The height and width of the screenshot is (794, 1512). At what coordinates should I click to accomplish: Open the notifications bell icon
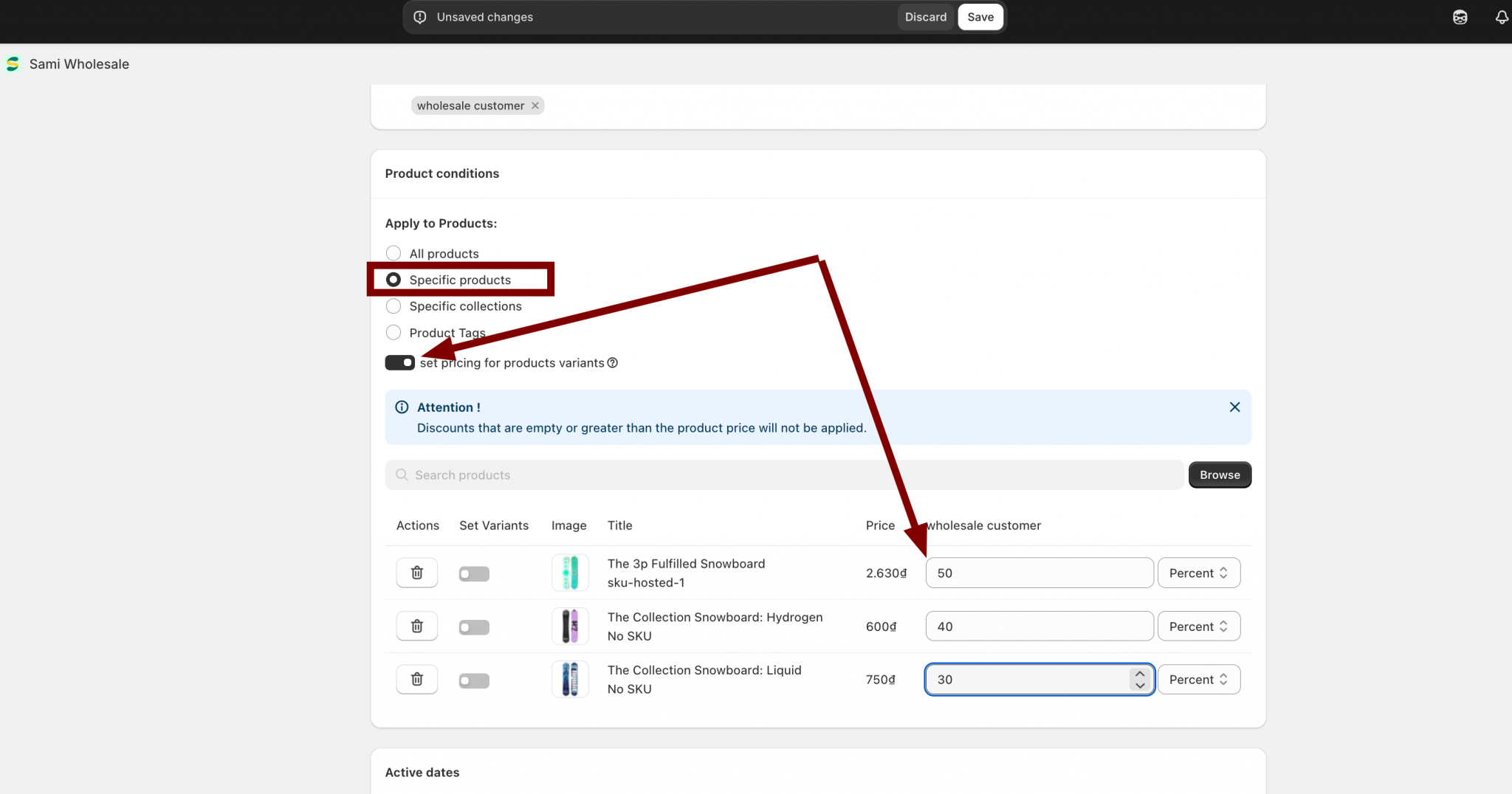pyautogui.click(x=1501, y=17)
